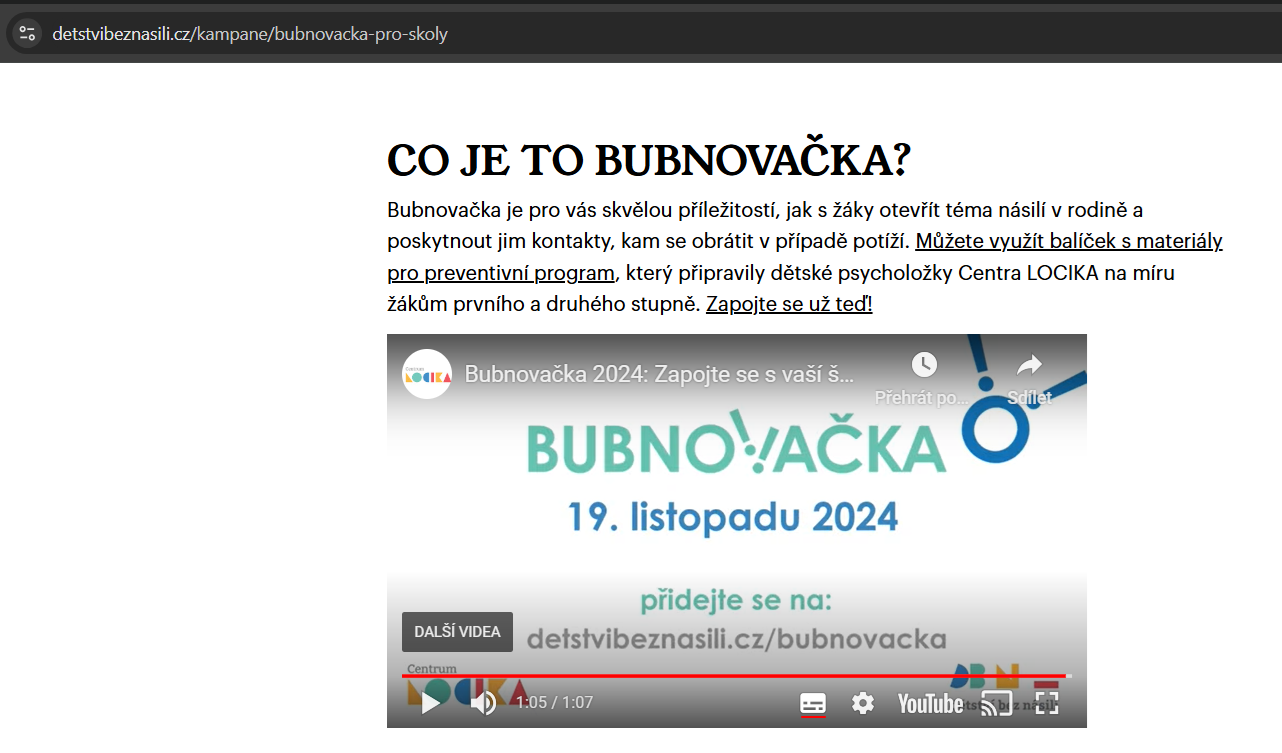Follow the "Zapojte se už teď!" link
The width and height of the screenshot is (1282, 753).
click(x=789, y=305)
